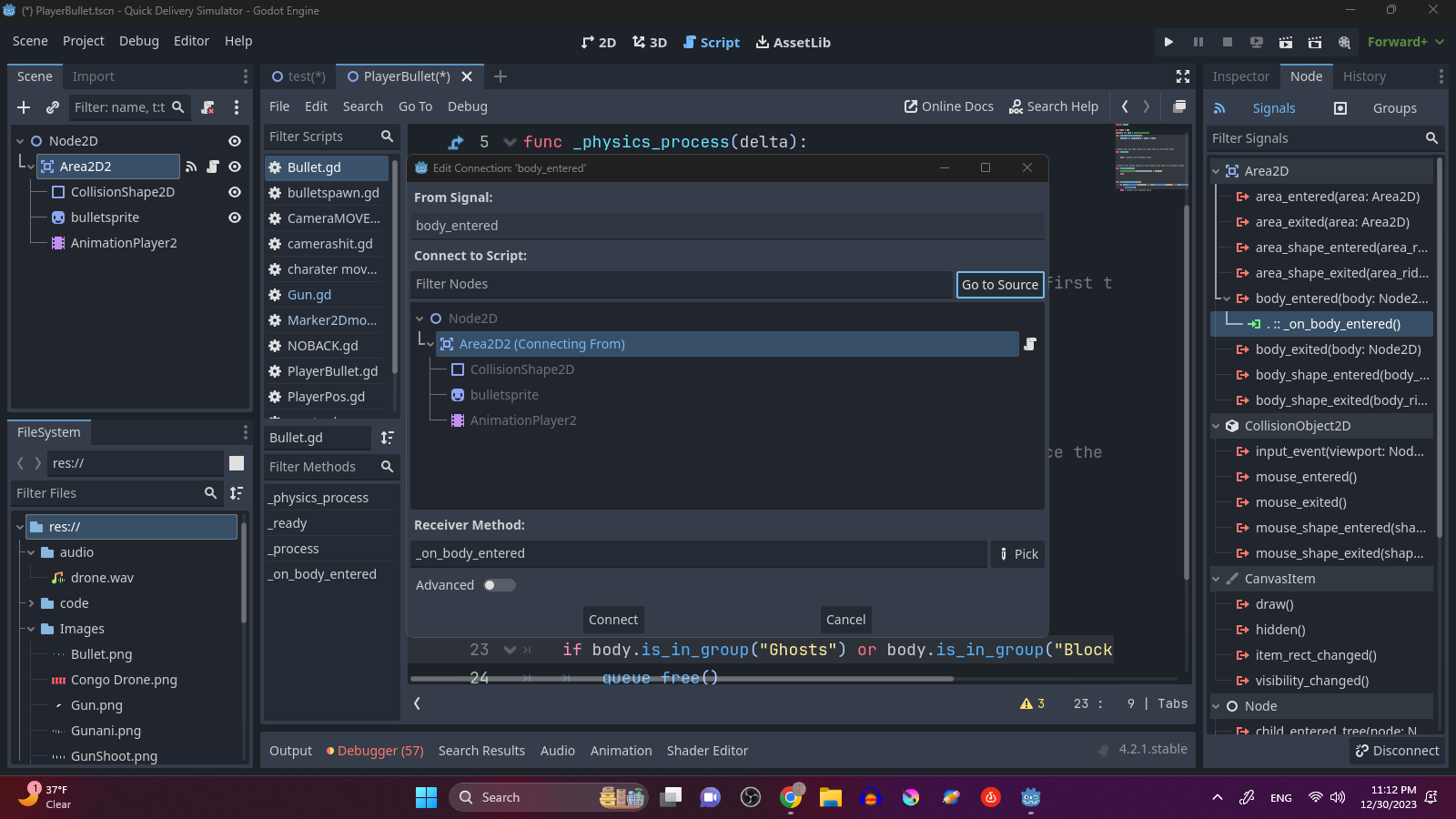Switch to the Inspector tab
This screenshot has width=1456, height=819.
click(1240, 76)
